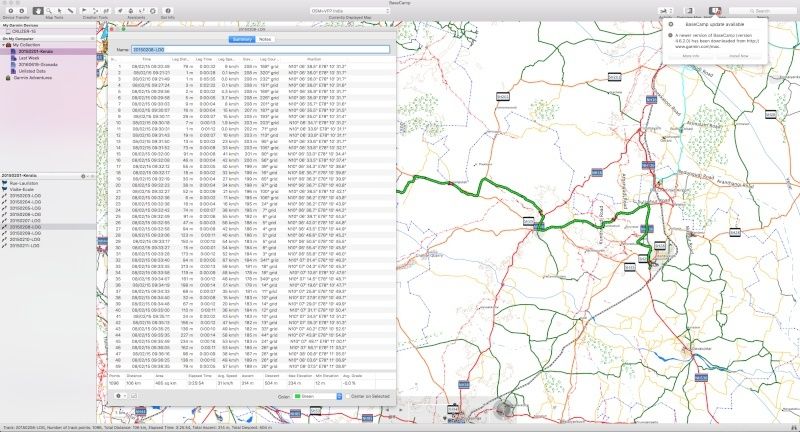800x432 pixels.
Task: Open the OSM+VFP India map dropdown
Action: point(350,10)
